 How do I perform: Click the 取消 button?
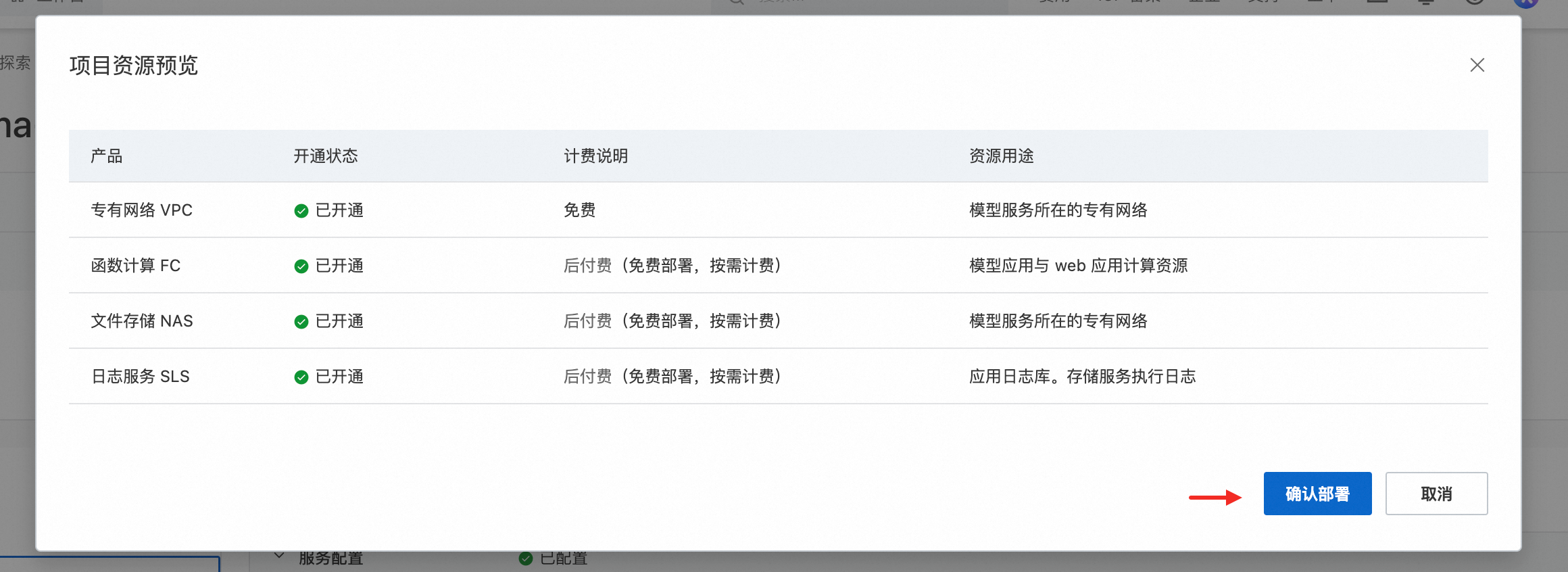(1436, 494)
